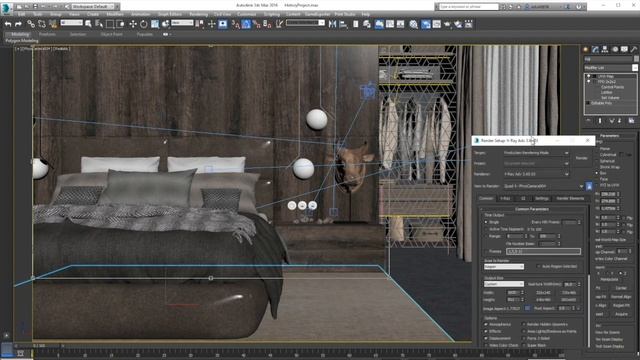Switch to the Settings tab in Render Setup

tap(542, 199)
